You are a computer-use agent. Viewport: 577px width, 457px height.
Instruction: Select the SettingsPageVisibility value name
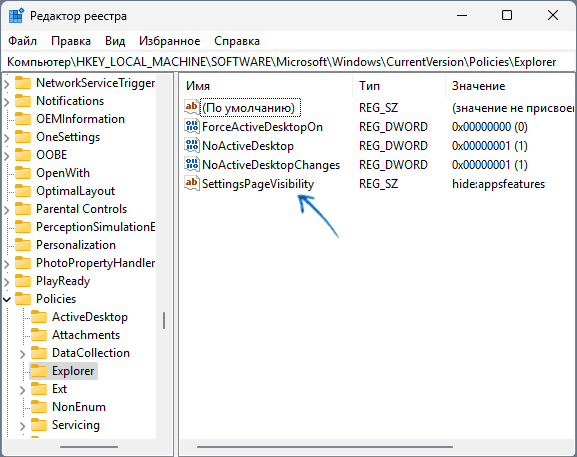point(258,184)
